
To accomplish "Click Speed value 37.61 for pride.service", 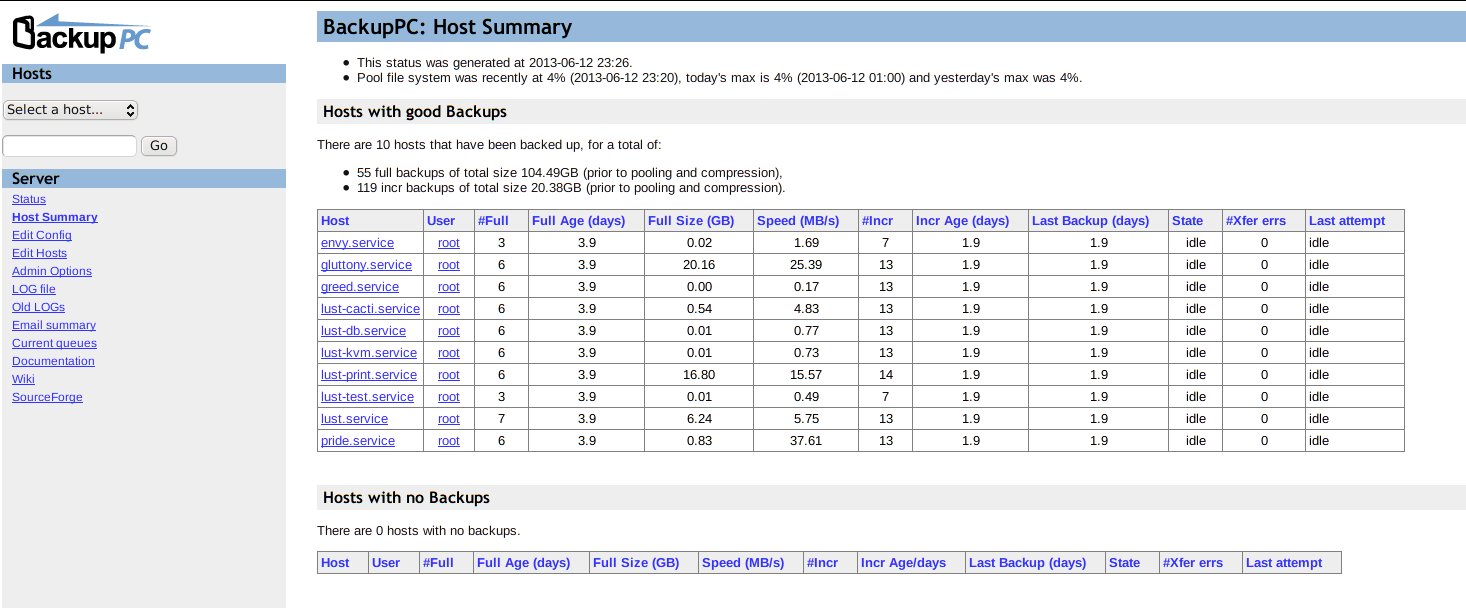I will coord(807,441).
